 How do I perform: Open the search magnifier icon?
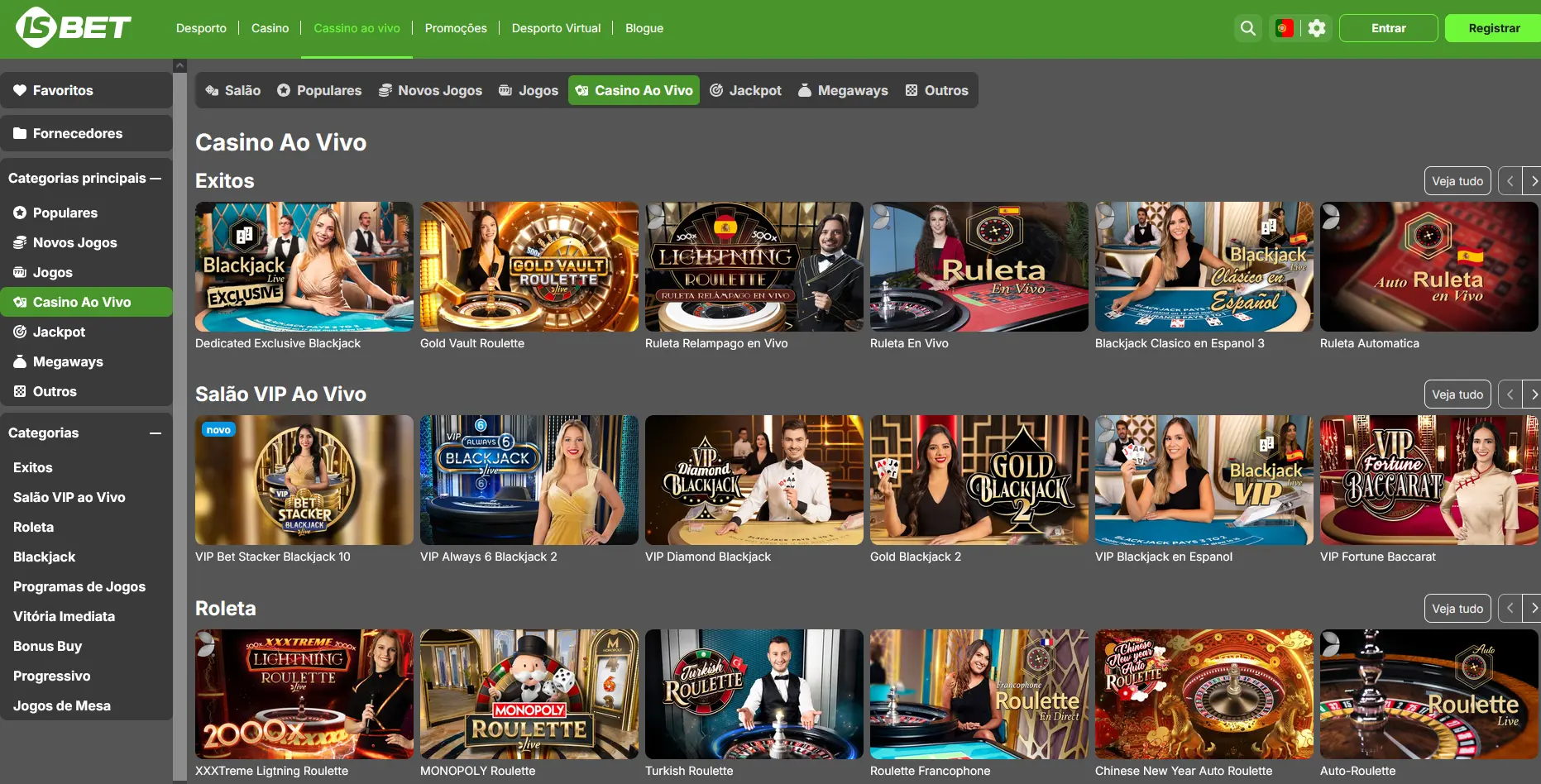pyautogui.click(x=1248, y=28)
